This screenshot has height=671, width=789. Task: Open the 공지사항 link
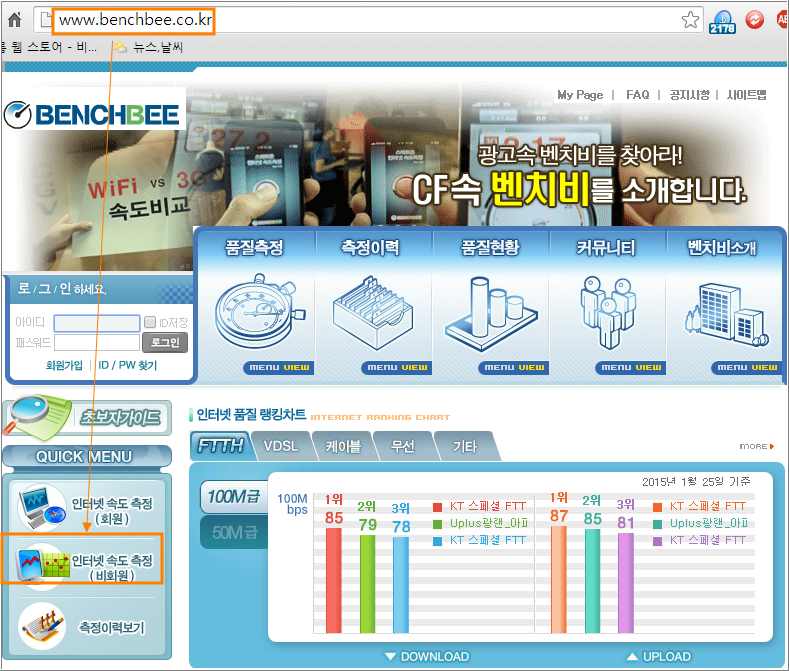[689, 95]
